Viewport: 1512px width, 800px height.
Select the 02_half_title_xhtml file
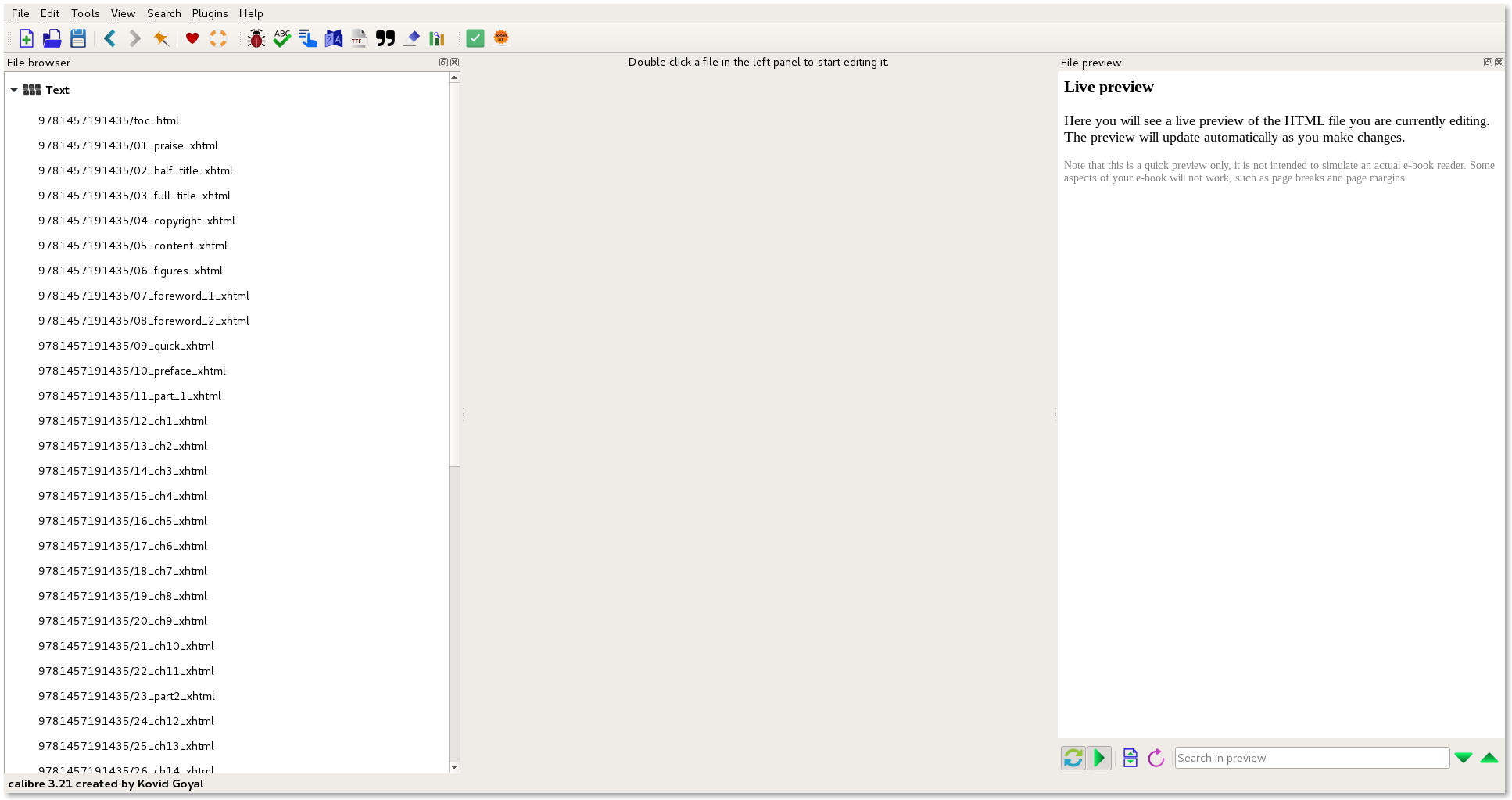[135, 170]
